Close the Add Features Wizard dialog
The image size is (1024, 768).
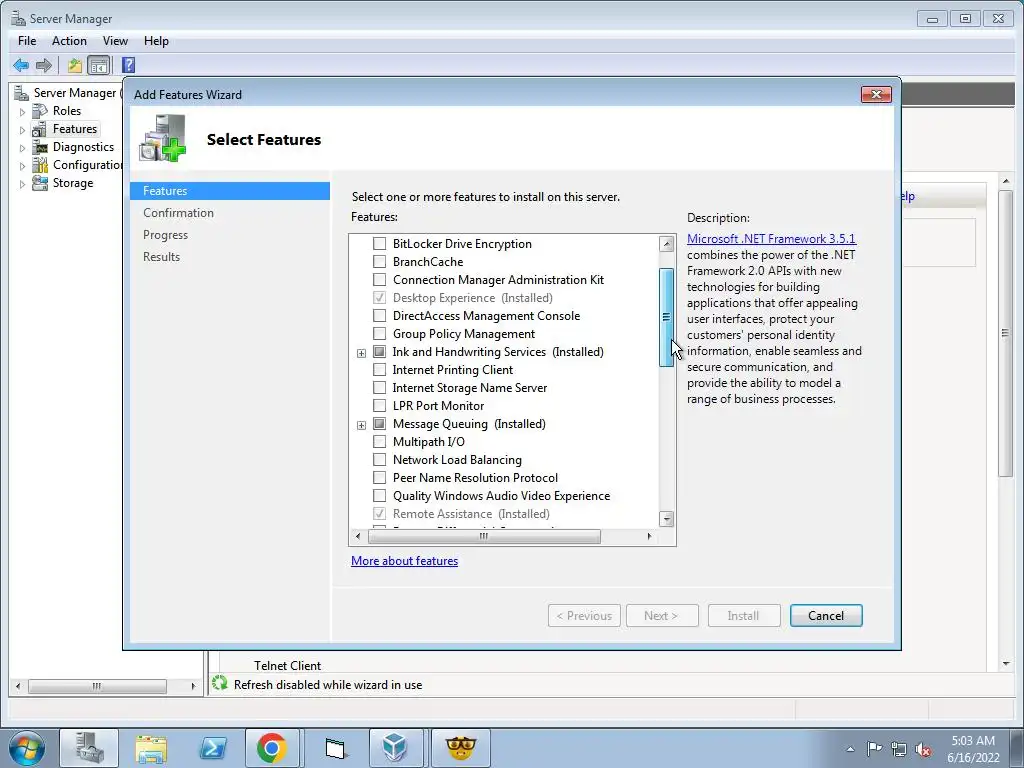[876, 95]
